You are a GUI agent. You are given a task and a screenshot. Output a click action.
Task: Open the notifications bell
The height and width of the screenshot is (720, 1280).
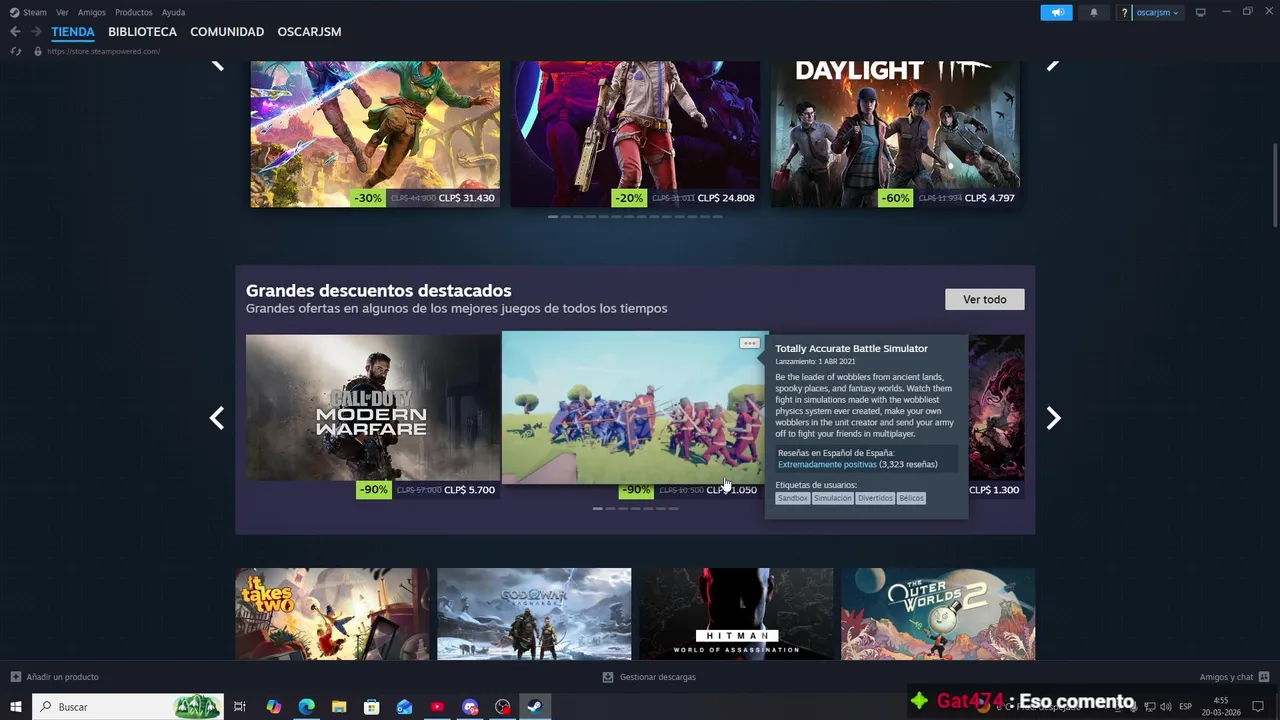(1093, 12)
